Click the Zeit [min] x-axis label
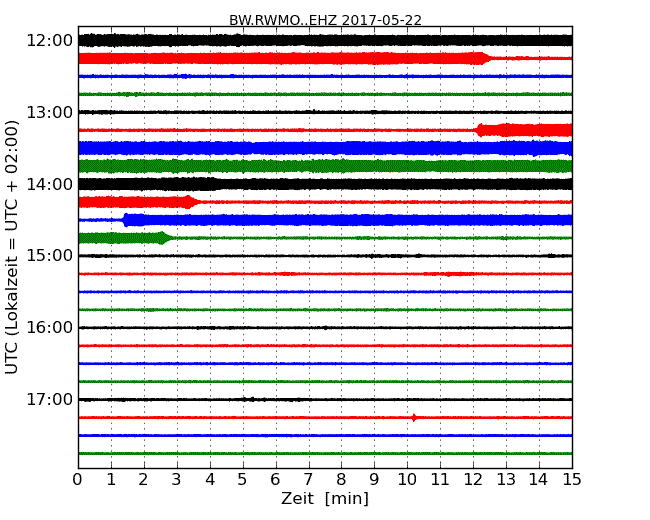 [325, 498]
